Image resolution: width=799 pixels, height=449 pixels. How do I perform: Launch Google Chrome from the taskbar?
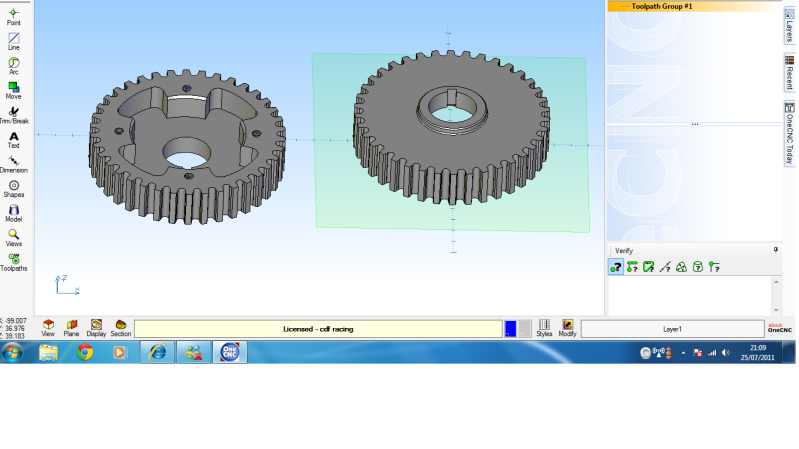85,352
